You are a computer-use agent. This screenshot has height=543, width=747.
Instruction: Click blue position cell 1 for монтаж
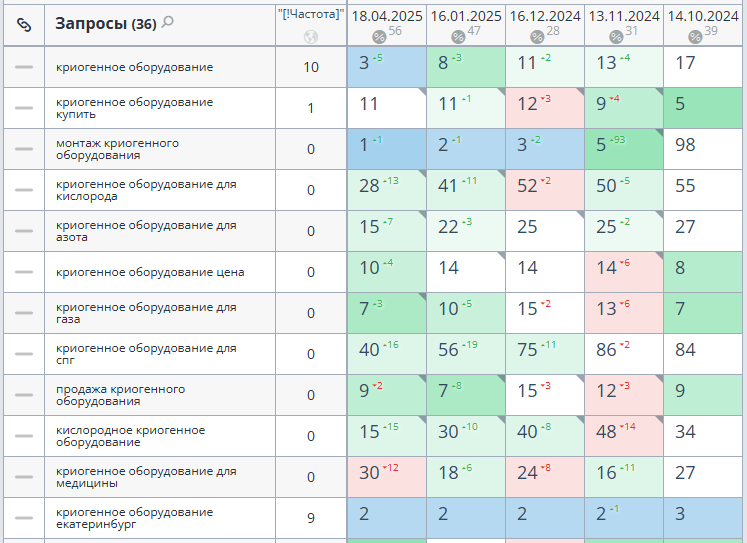[386, 149]
